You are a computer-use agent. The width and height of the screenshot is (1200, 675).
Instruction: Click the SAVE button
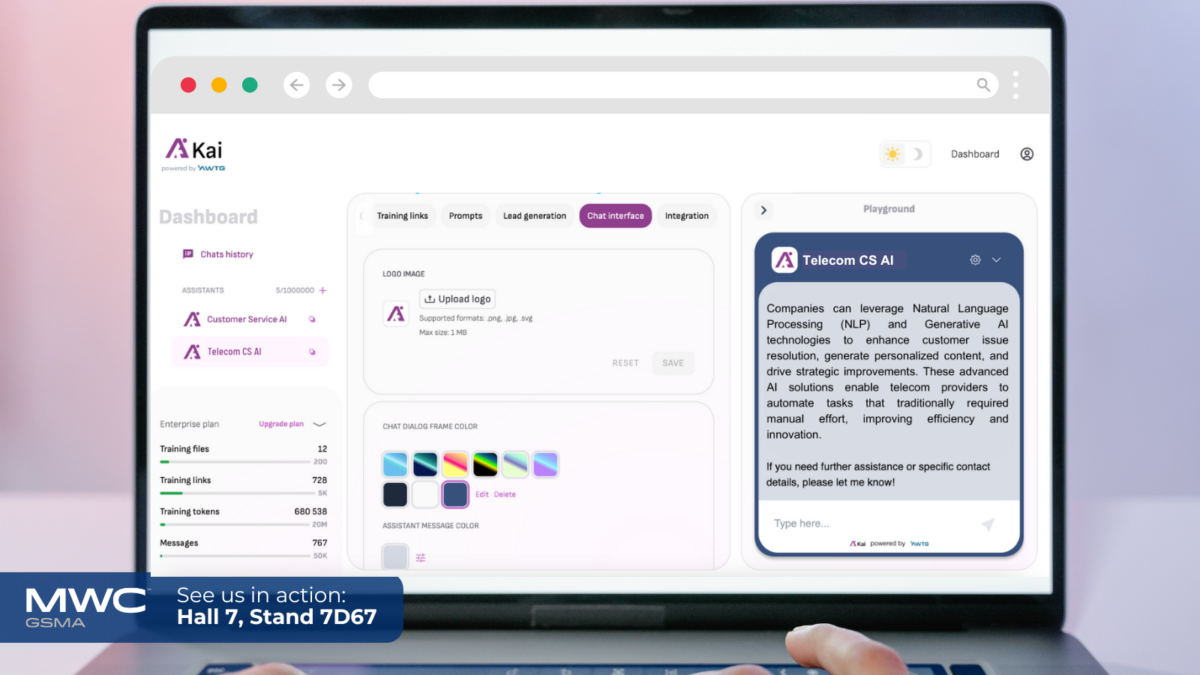(673, 363)
